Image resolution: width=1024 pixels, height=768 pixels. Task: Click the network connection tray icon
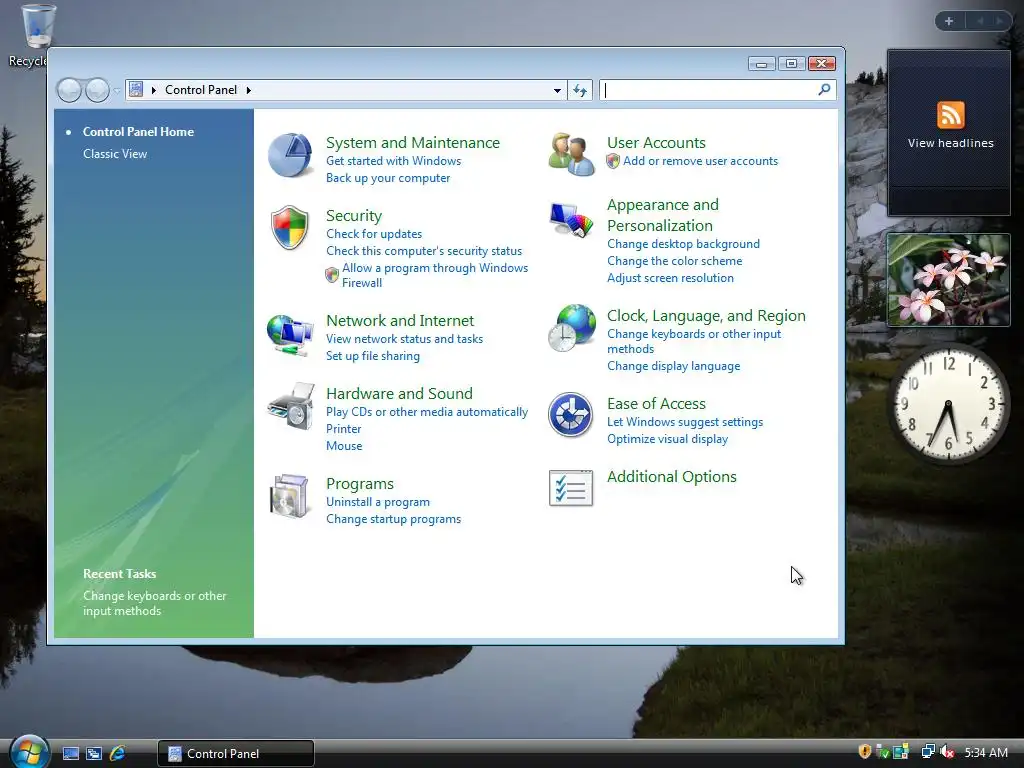[927, 752]
